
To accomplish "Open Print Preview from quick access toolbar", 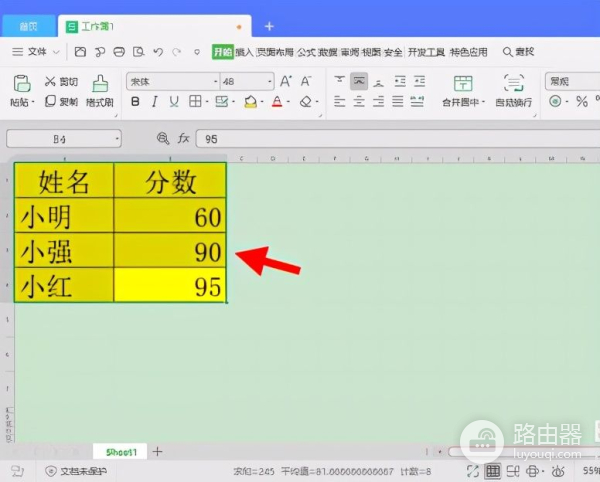I will (138, 52).
